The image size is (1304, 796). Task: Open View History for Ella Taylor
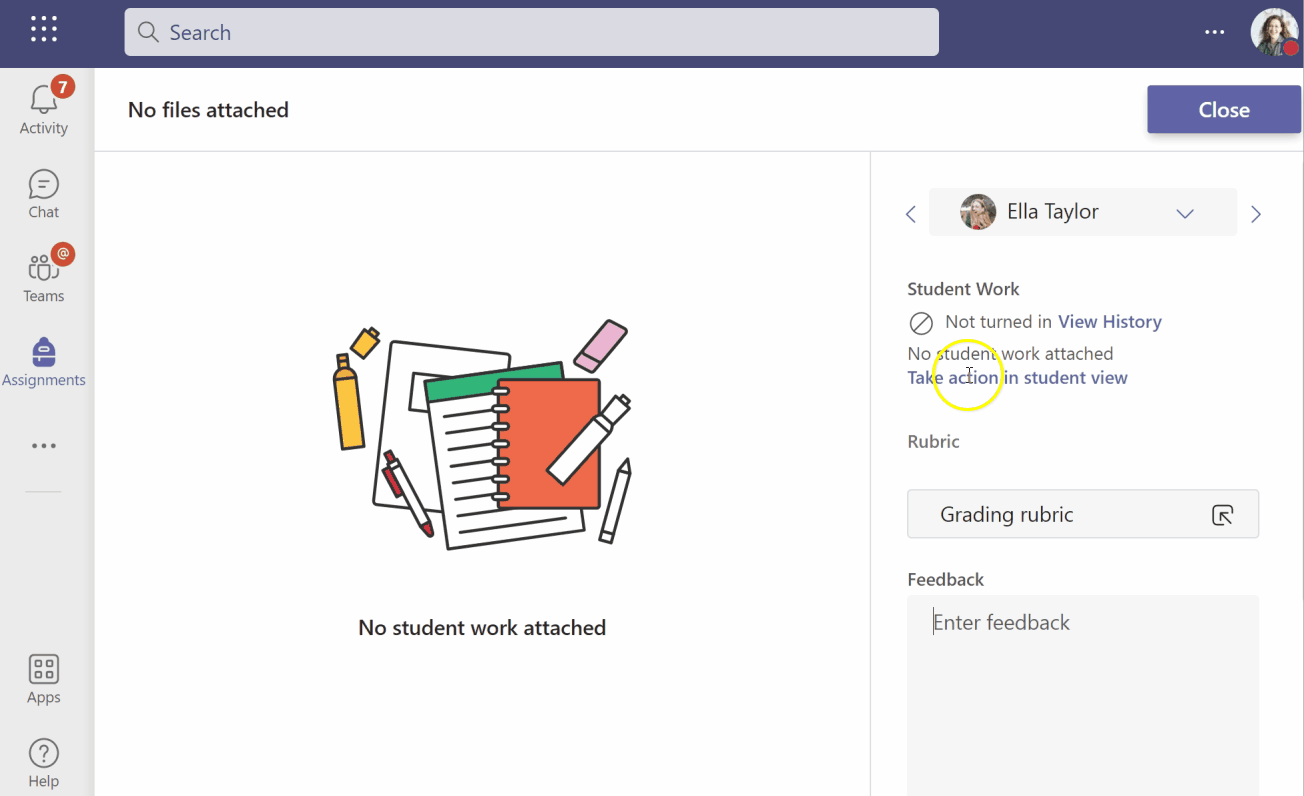pos(1109,321)
